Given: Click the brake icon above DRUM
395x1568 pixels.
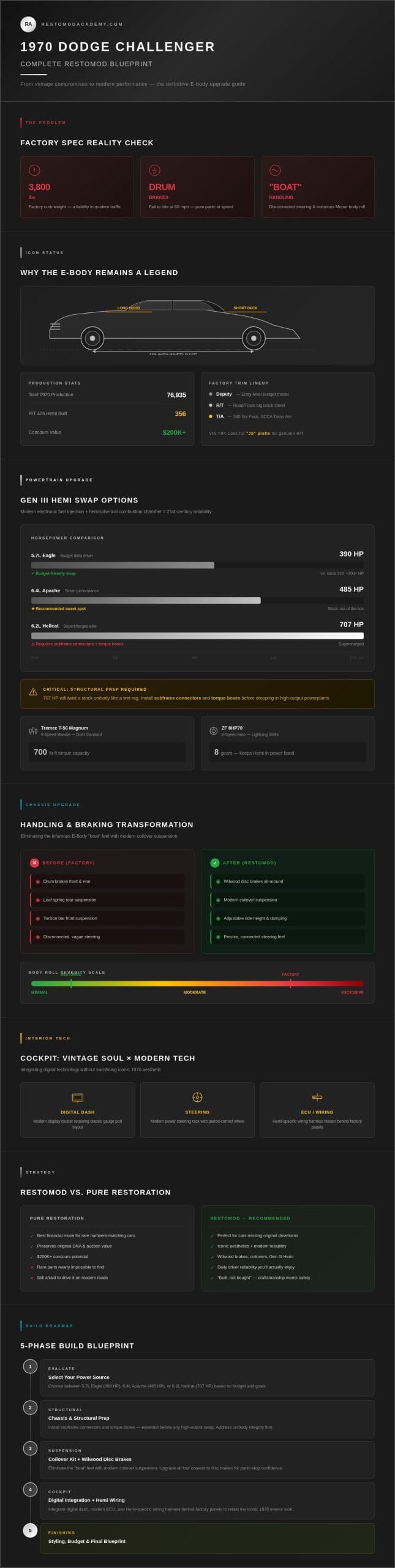Looking at the screenshot, I should [154, 170].
